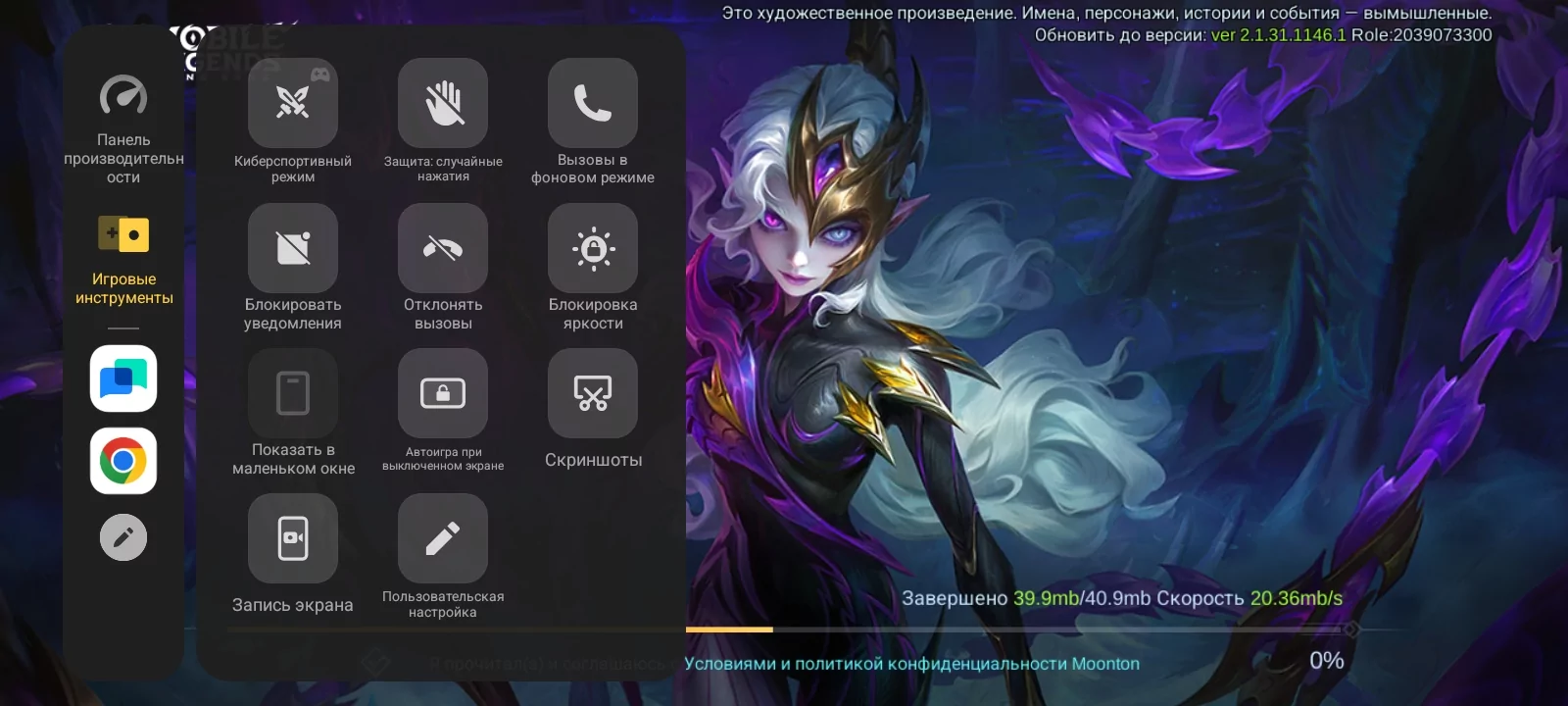Click the fiction disclaimer text at top
The image size is (1568, 706).
1107,14
